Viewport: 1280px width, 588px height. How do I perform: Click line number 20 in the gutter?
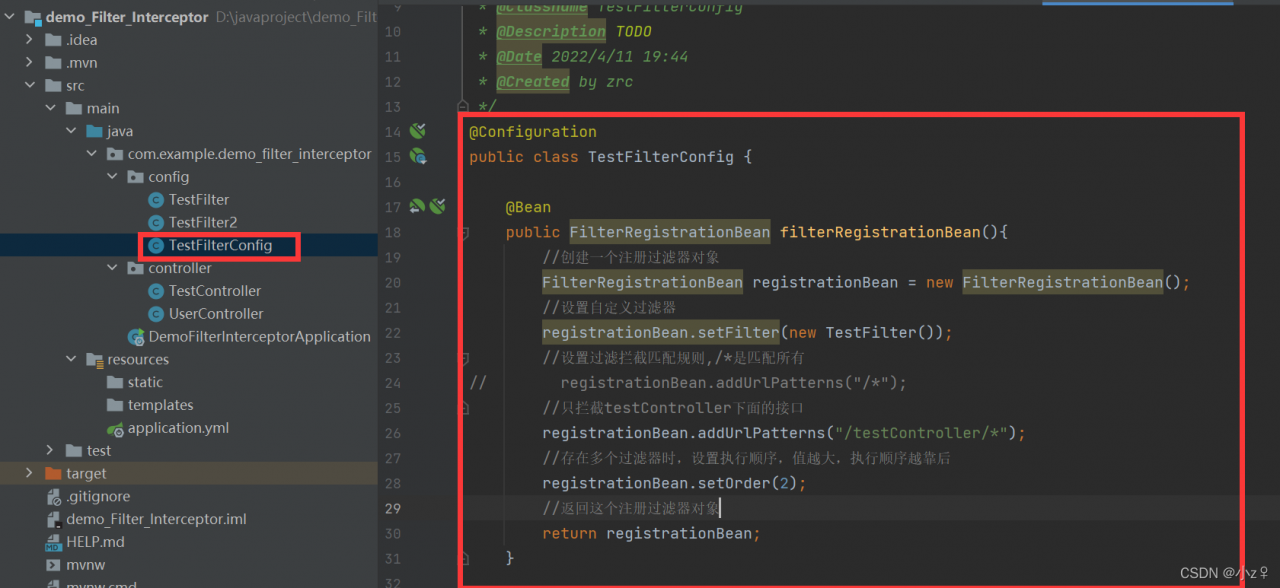pos(392,282)
